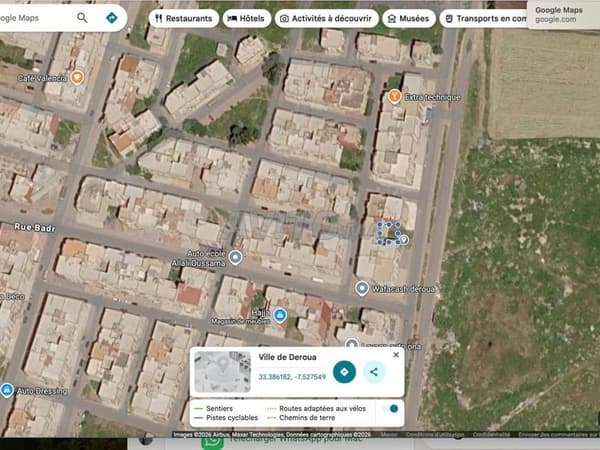The height and width of the screenshot is (450, 600).
Task: Share the Ville de Deroua location
Action: tap(374, 372)
